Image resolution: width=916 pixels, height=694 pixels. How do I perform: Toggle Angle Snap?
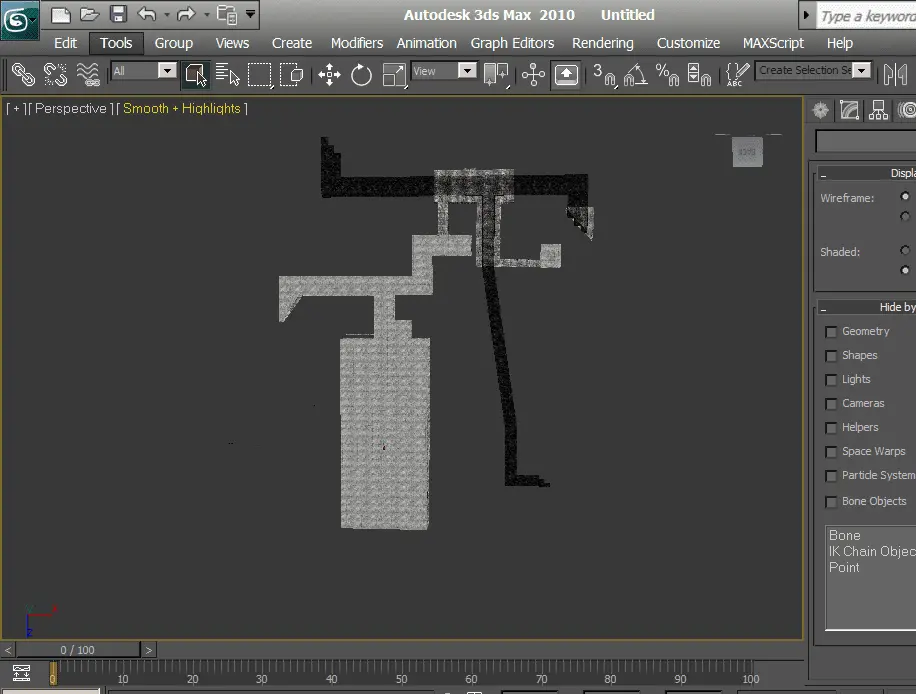pyautogui.click(x=636, y=75)
